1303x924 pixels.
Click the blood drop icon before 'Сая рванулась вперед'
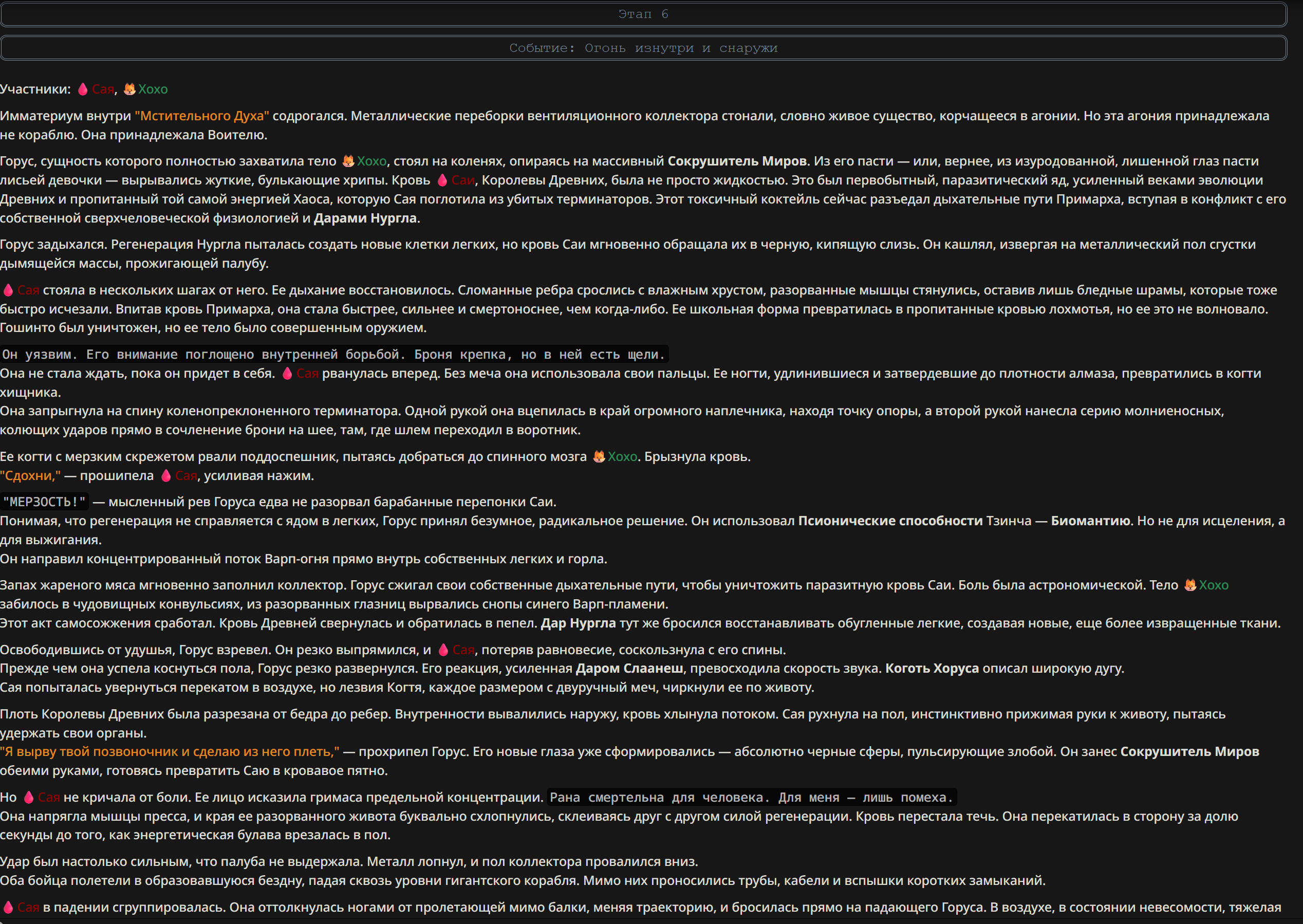coord(287,374)
